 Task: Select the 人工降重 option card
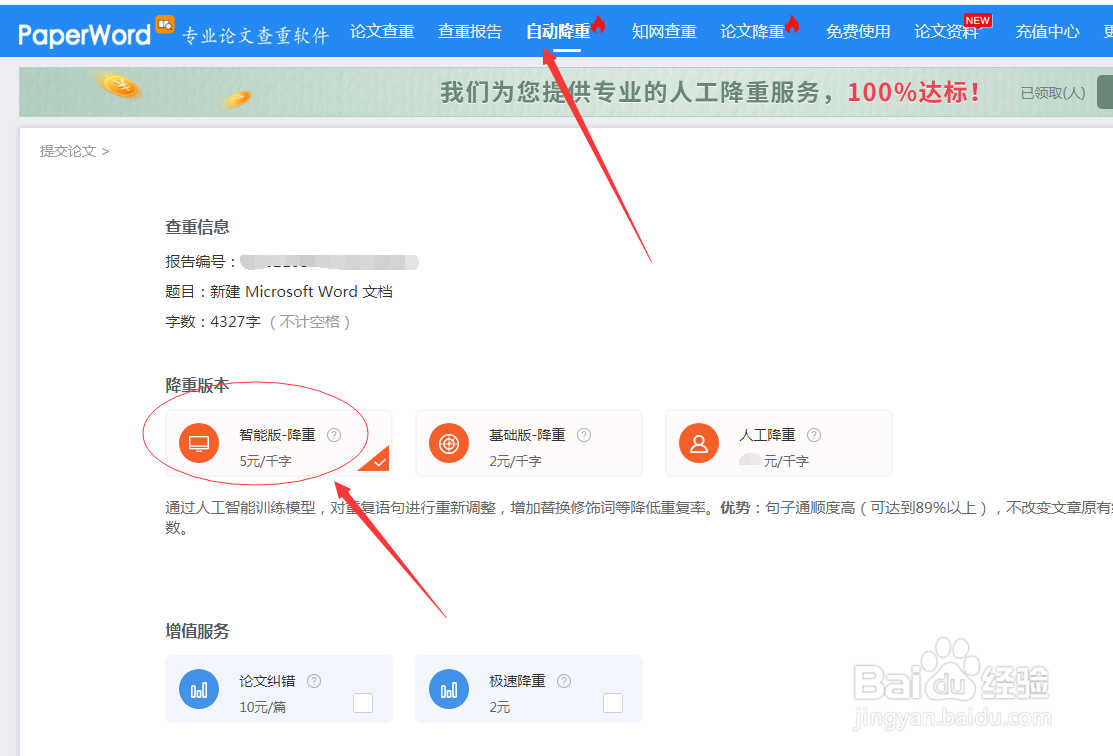(779, 443)
